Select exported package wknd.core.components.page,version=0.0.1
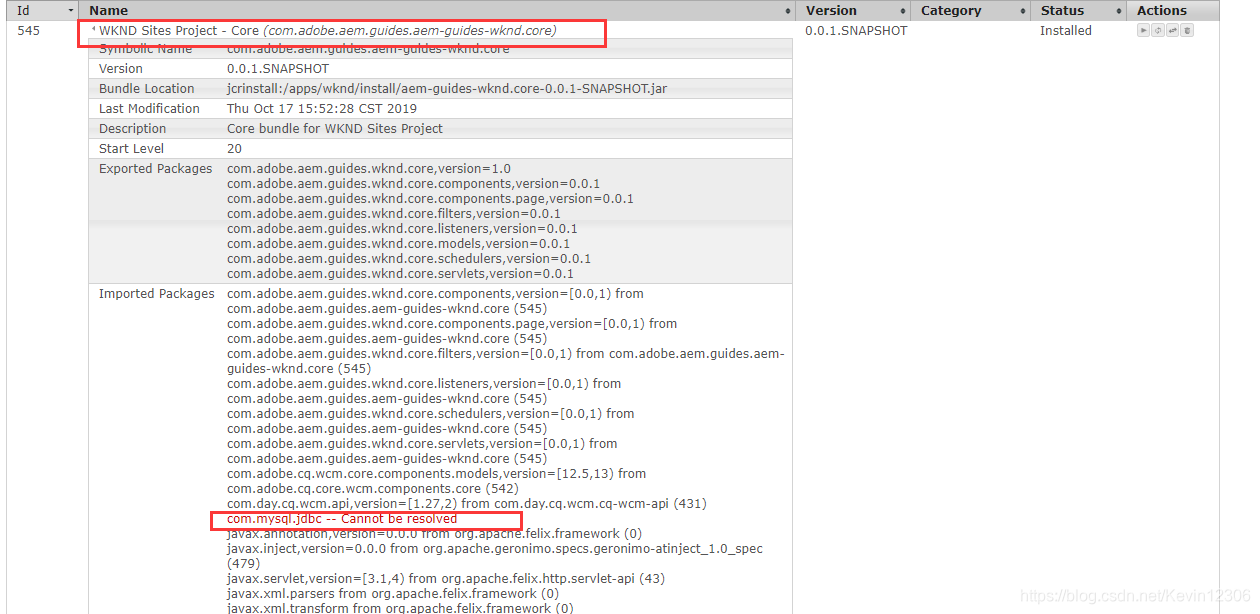1260x614 pixels. [x=431, y=199]
